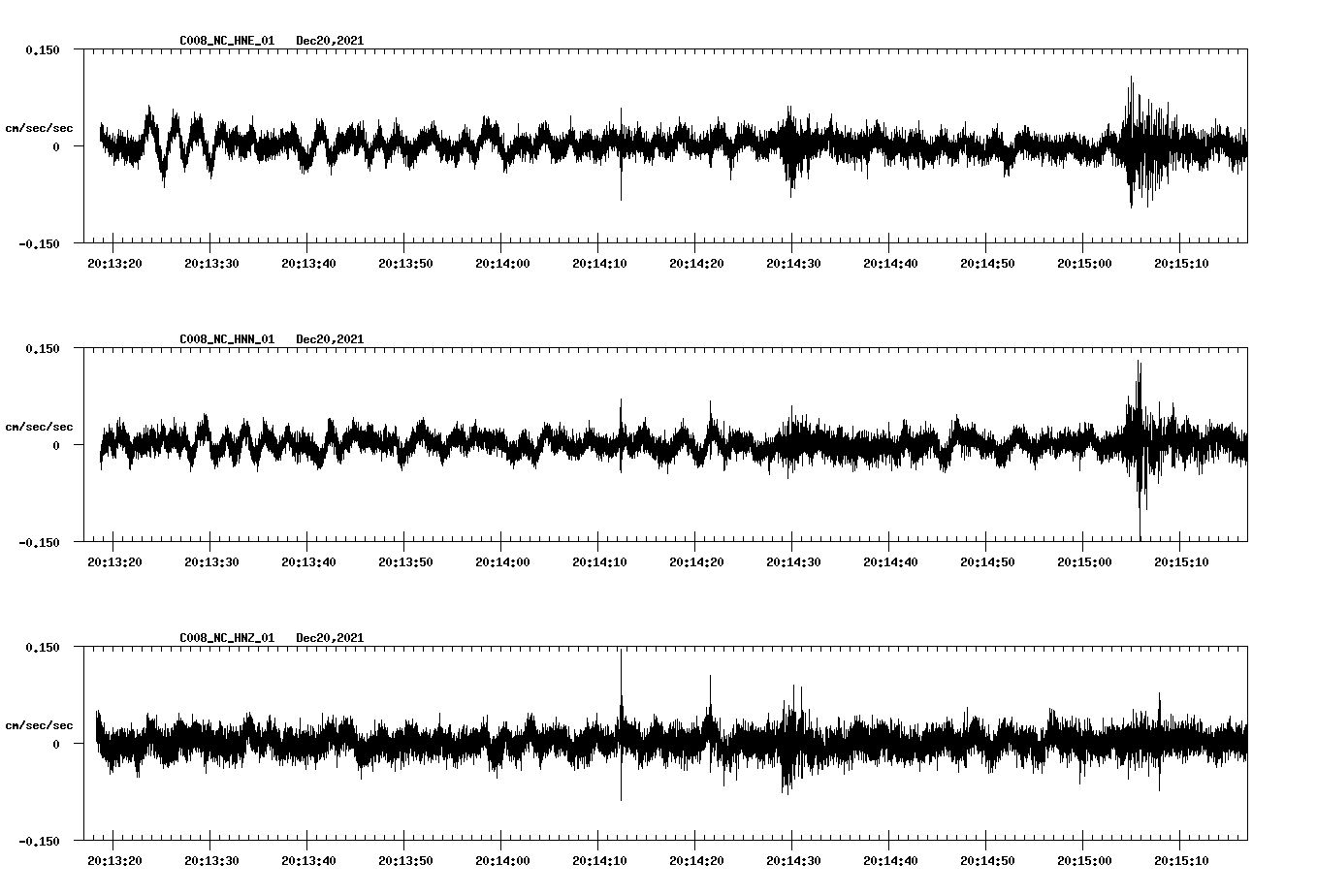1317x896 pixels.
Task: Click the 20:15:00 time label under HNZ plot
Action: point(1084,861)
